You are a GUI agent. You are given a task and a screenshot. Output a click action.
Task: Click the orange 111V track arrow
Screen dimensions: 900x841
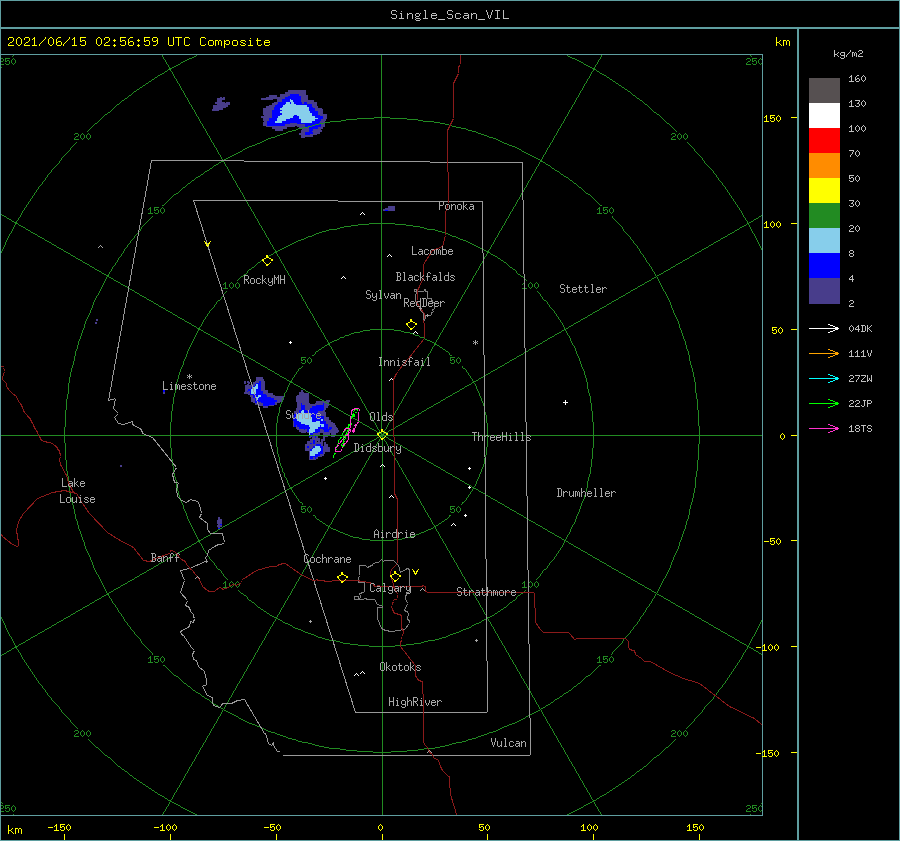[x=824, y=354]
